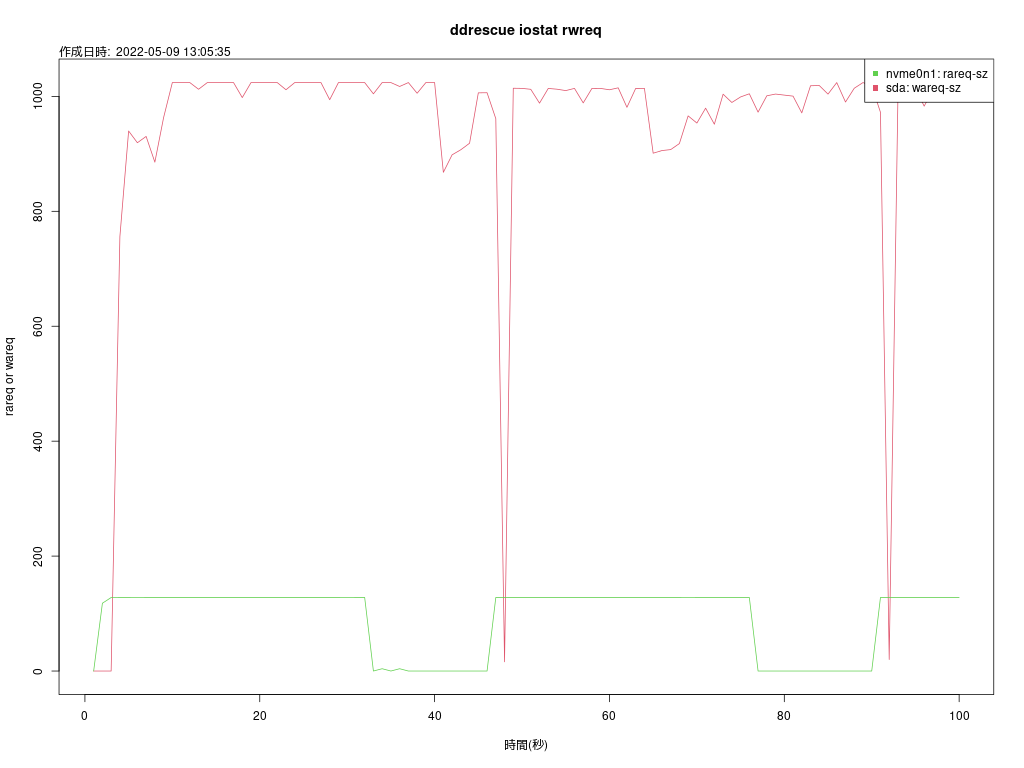
Task: Click the x-axis label '時間(秒)'
Action: click(526, 744)
